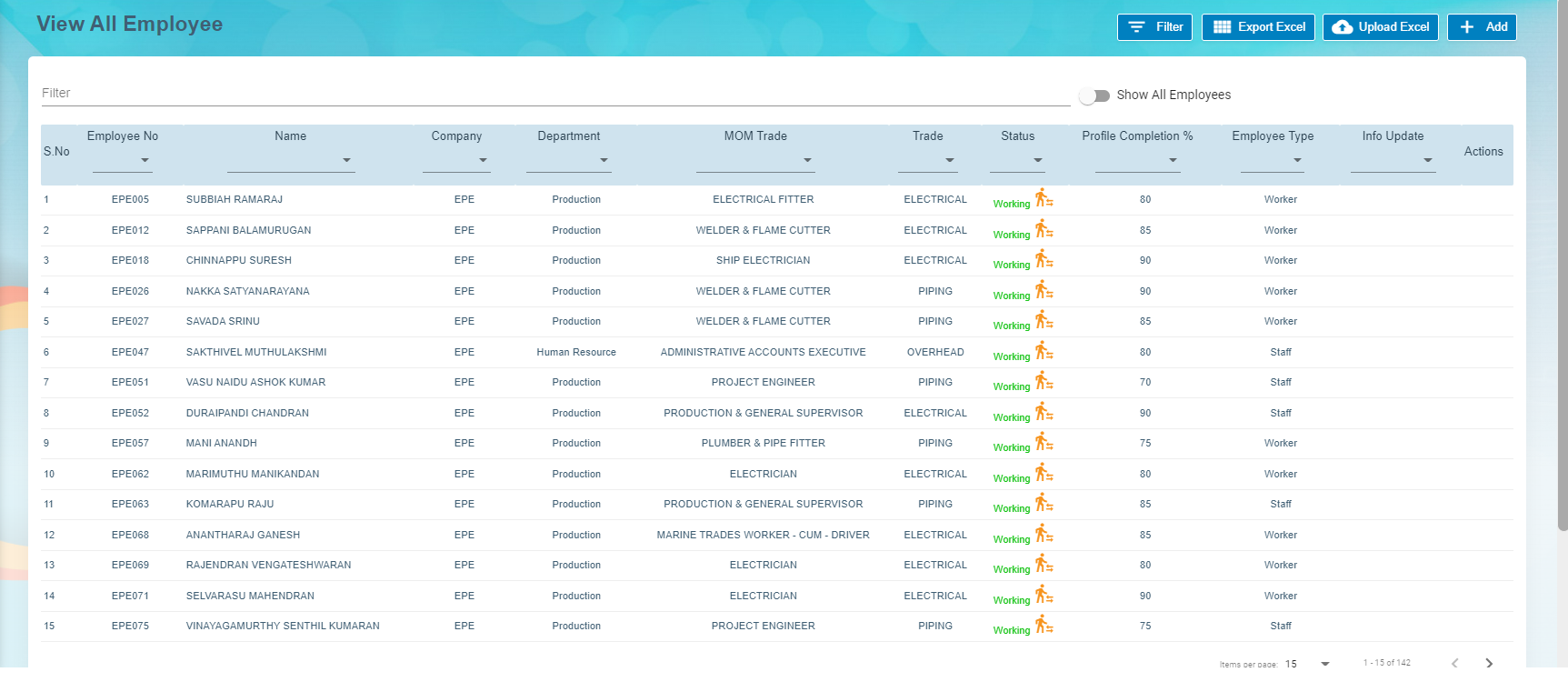
Task: Go to the previous page of employees
Action: point(1455,663)
